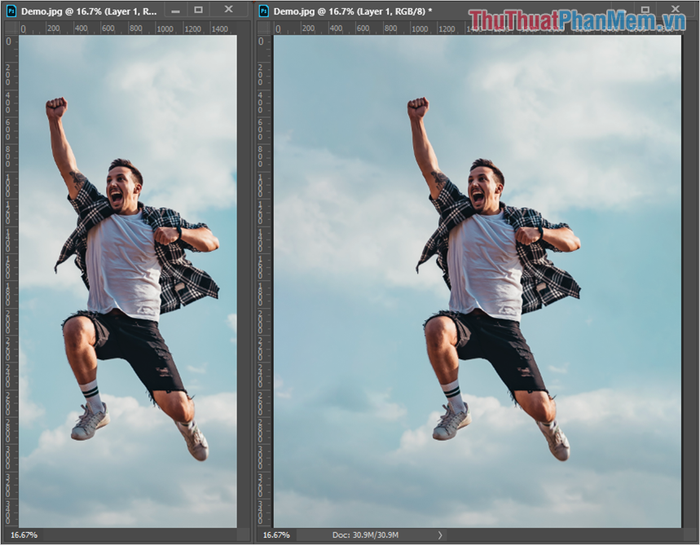Image resolution: width=700 pixels, height=545 pixels.
Task: Minimize the left Demo.jpg document window
Action: [x=176, y=11]
